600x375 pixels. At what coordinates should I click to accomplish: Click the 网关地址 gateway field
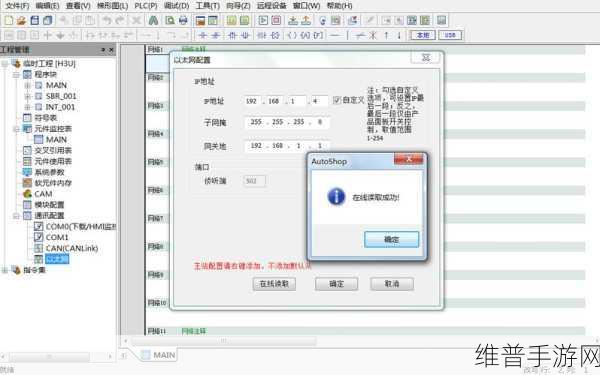(287, 146)
